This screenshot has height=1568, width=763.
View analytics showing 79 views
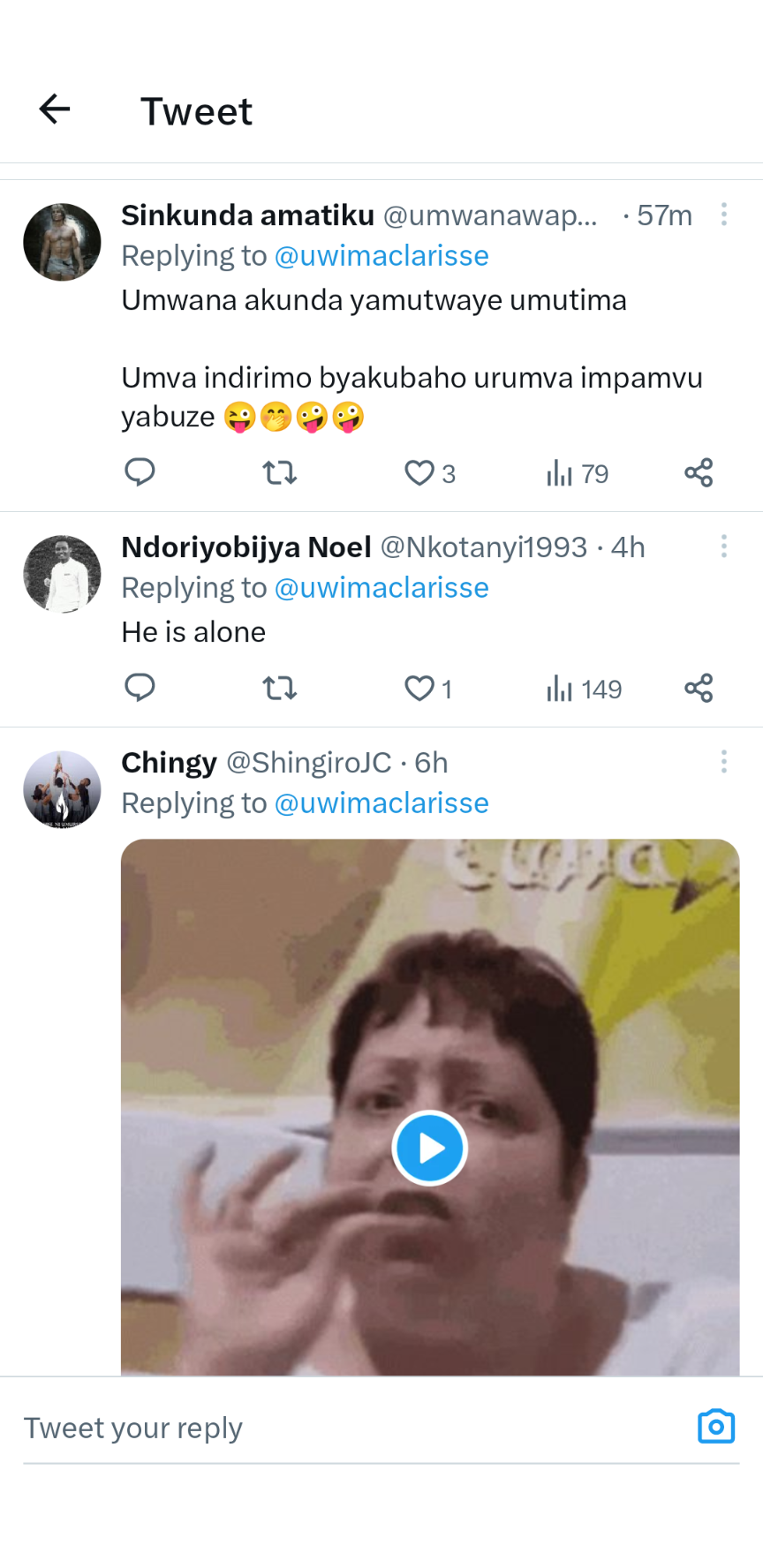[x=578, y=474]
